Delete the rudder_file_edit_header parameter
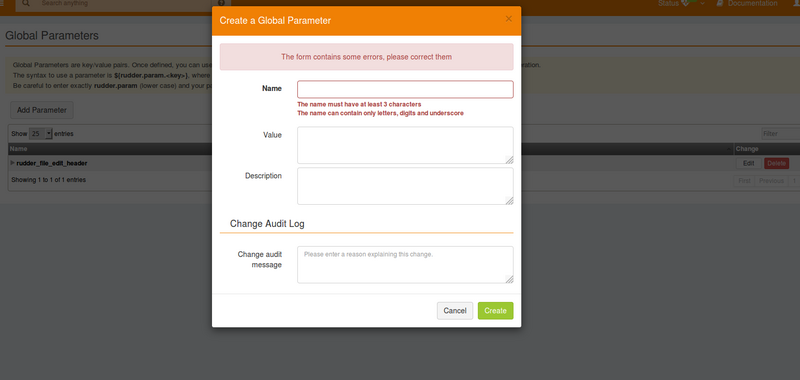 776,163
